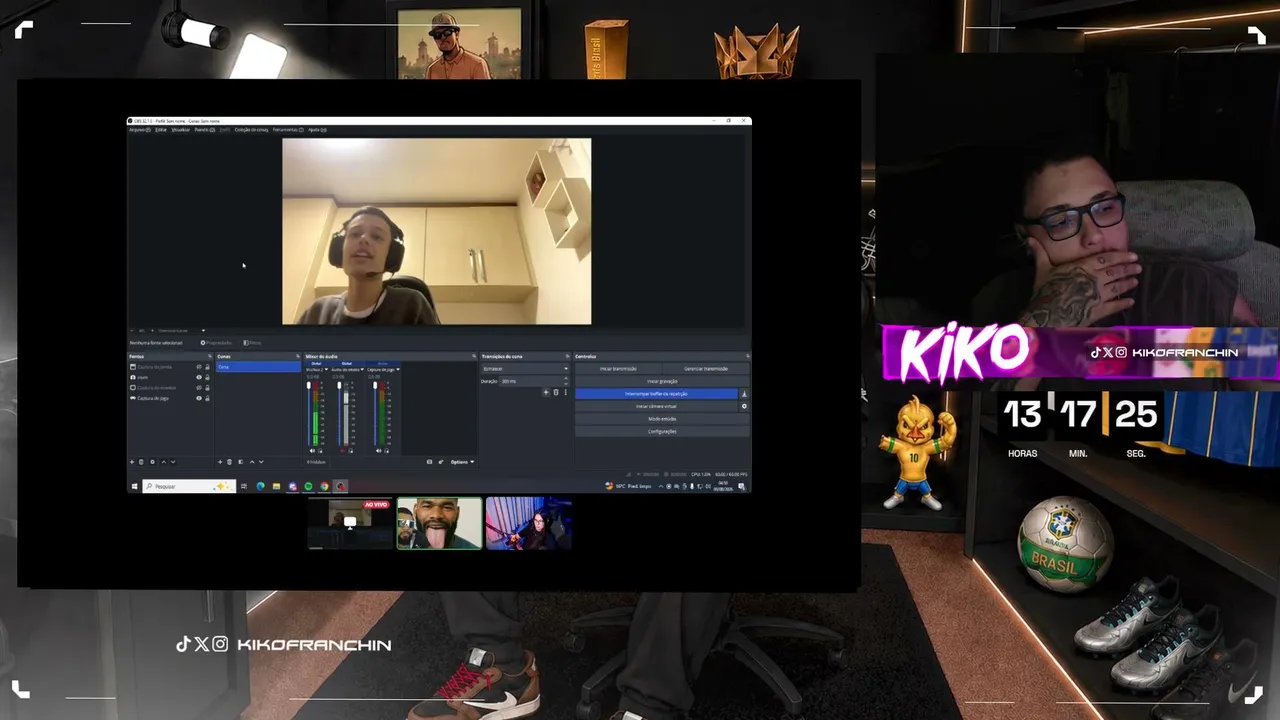This screenshot has height=720, width=1280.
Task: Add a new scene in Cenas panel
Action: pos(220,462)
